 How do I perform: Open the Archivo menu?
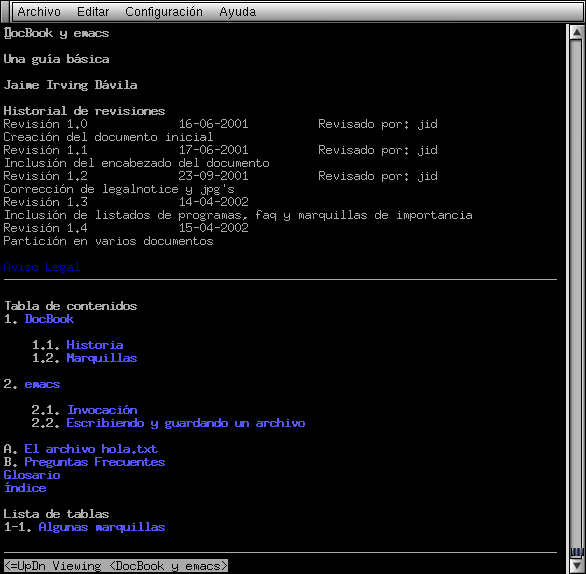click(39, 12)
